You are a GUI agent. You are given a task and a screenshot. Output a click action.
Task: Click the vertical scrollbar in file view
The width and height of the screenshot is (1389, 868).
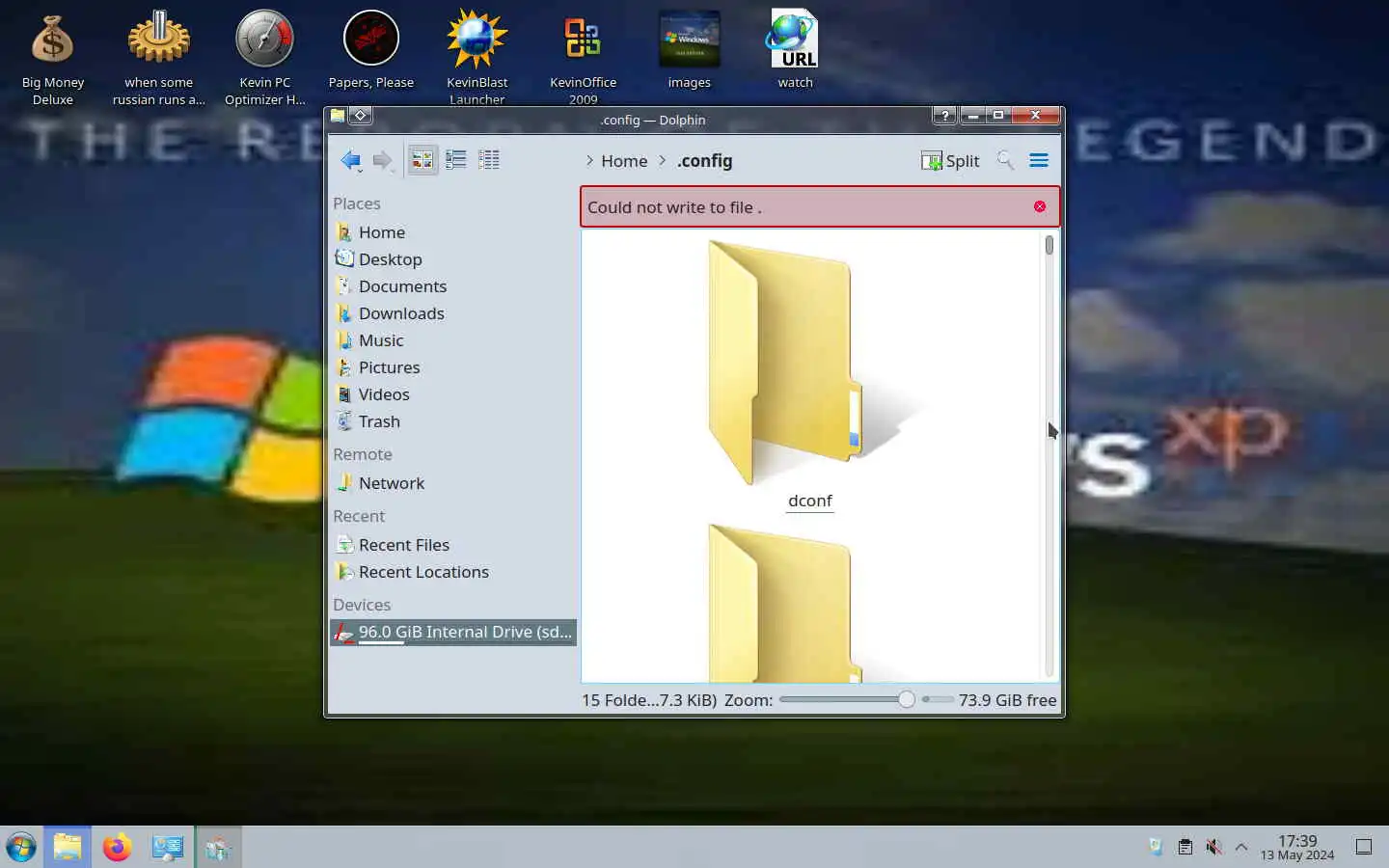tap(1049, 246)
